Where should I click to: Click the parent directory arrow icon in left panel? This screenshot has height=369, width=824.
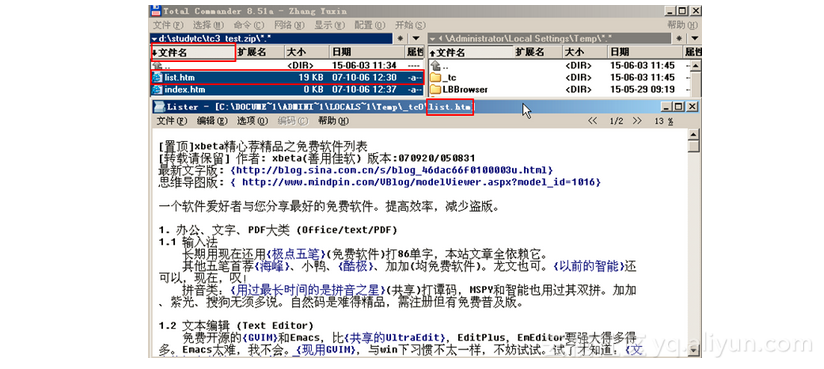click(x=157, y=66)
